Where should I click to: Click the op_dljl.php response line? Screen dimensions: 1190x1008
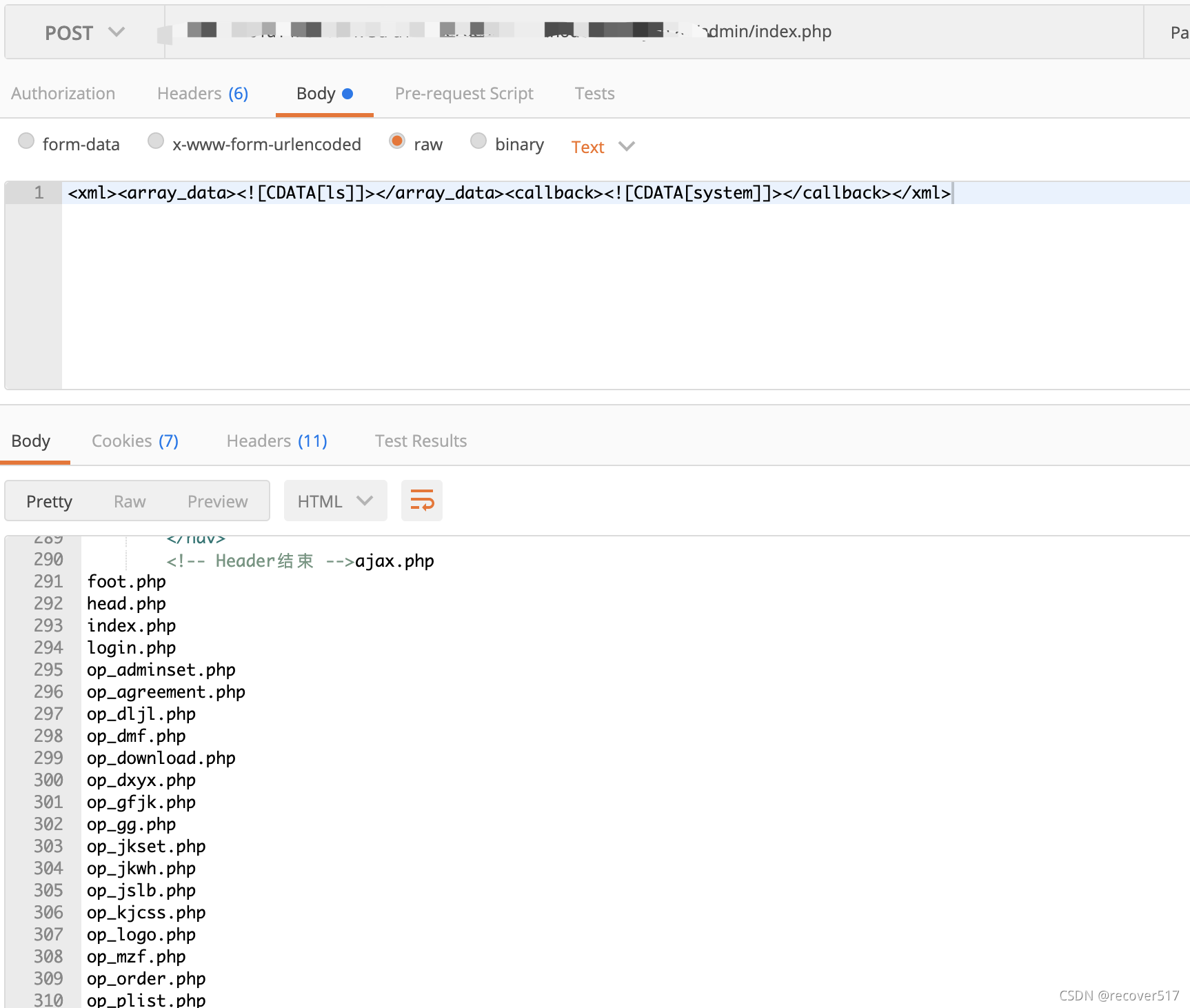[141, 714]
